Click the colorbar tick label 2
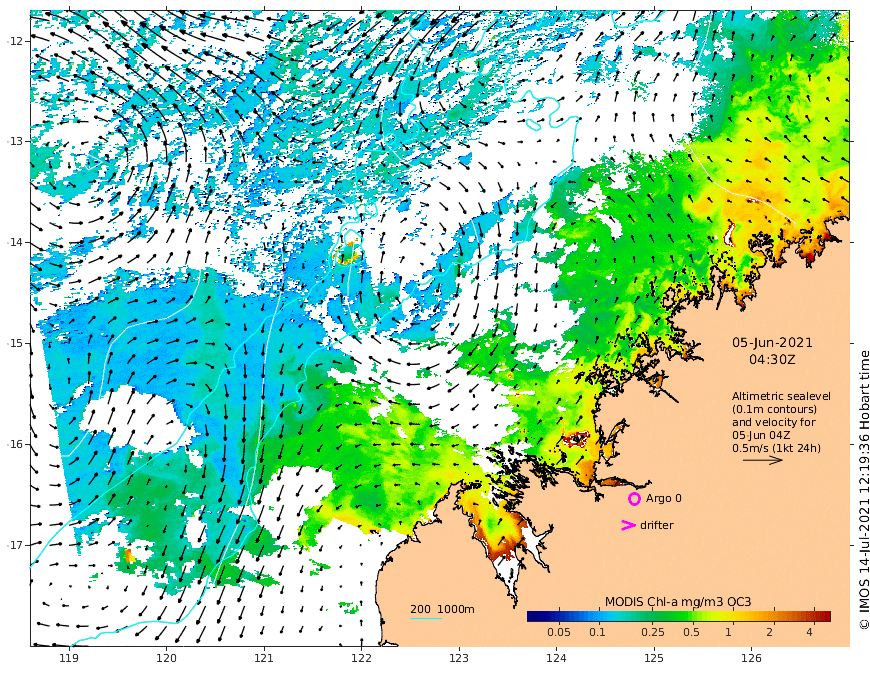 [771, 632]
